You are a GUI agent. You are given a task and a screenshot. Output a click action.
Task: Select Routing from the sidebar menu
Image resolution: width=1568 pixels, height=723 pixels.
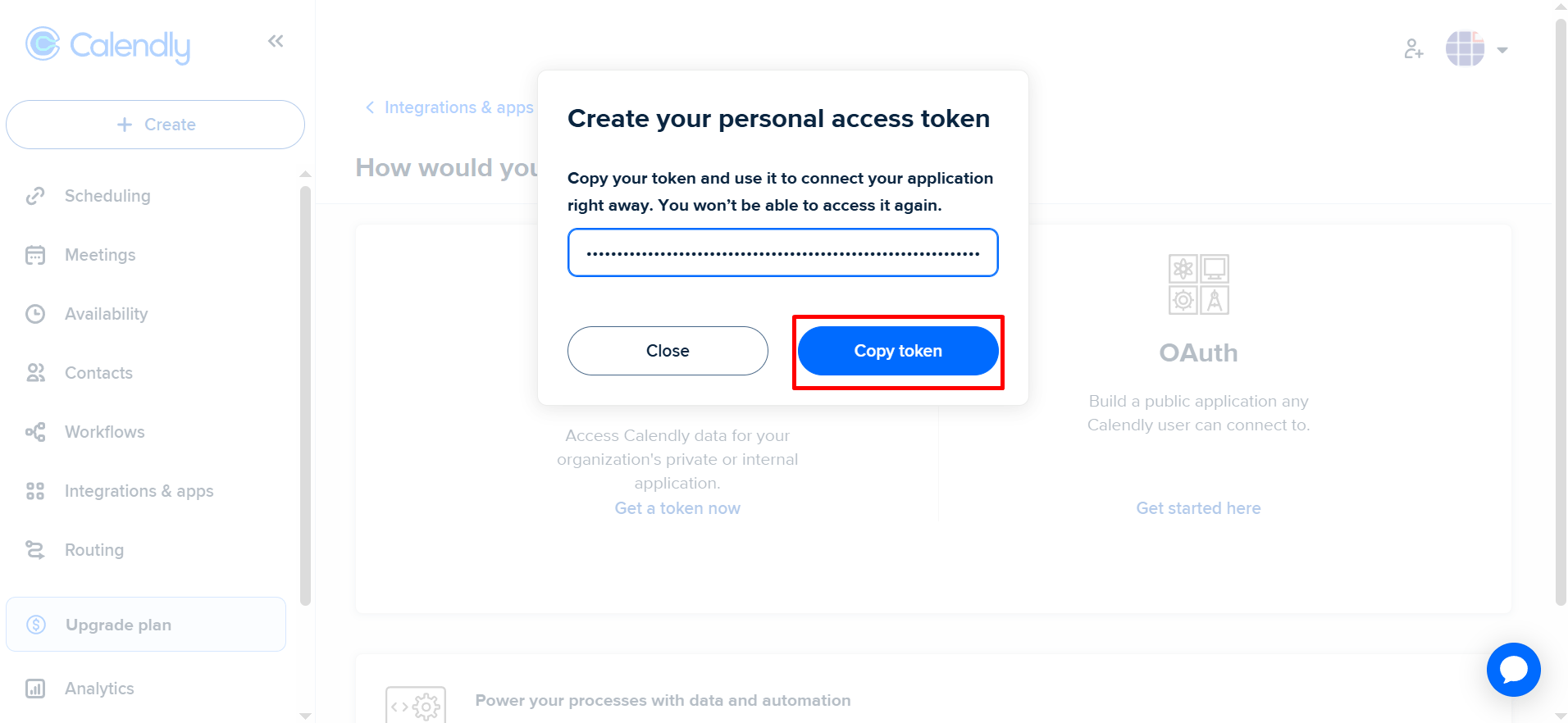(93, 549)
